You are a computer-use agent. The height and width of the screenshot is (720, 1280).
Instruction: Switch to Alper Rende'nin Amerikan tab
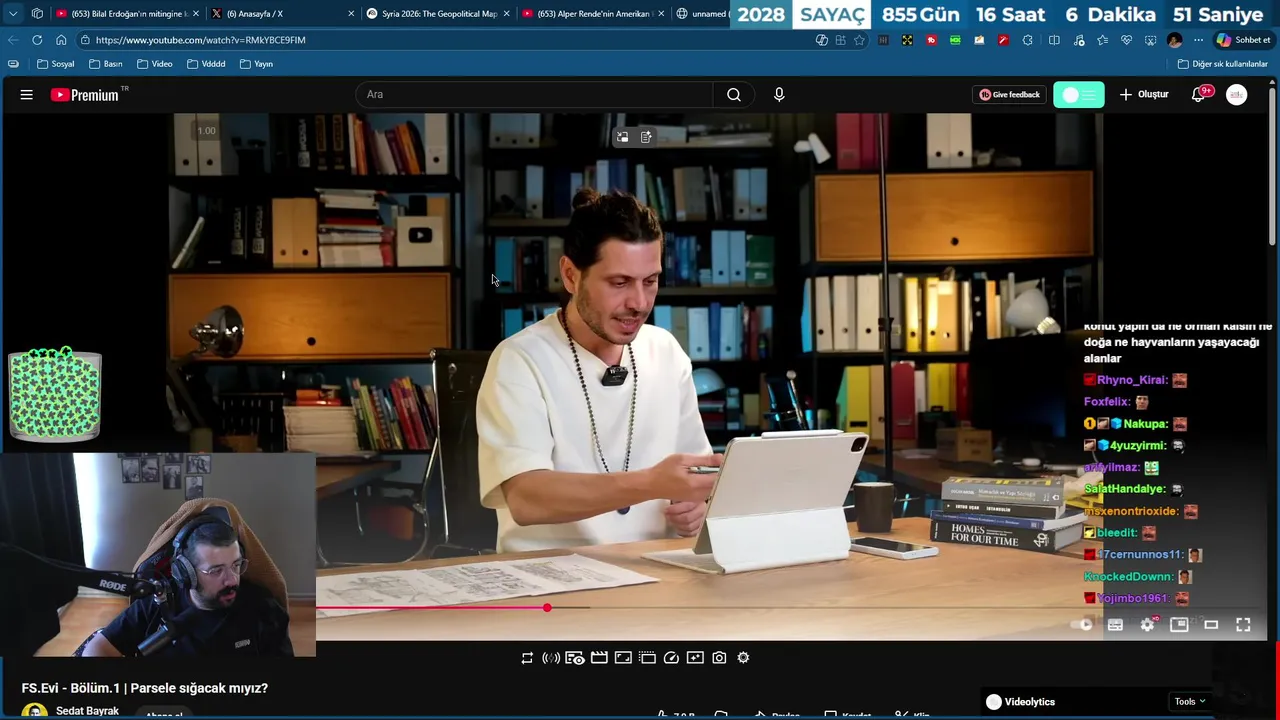tap(594, 14)
